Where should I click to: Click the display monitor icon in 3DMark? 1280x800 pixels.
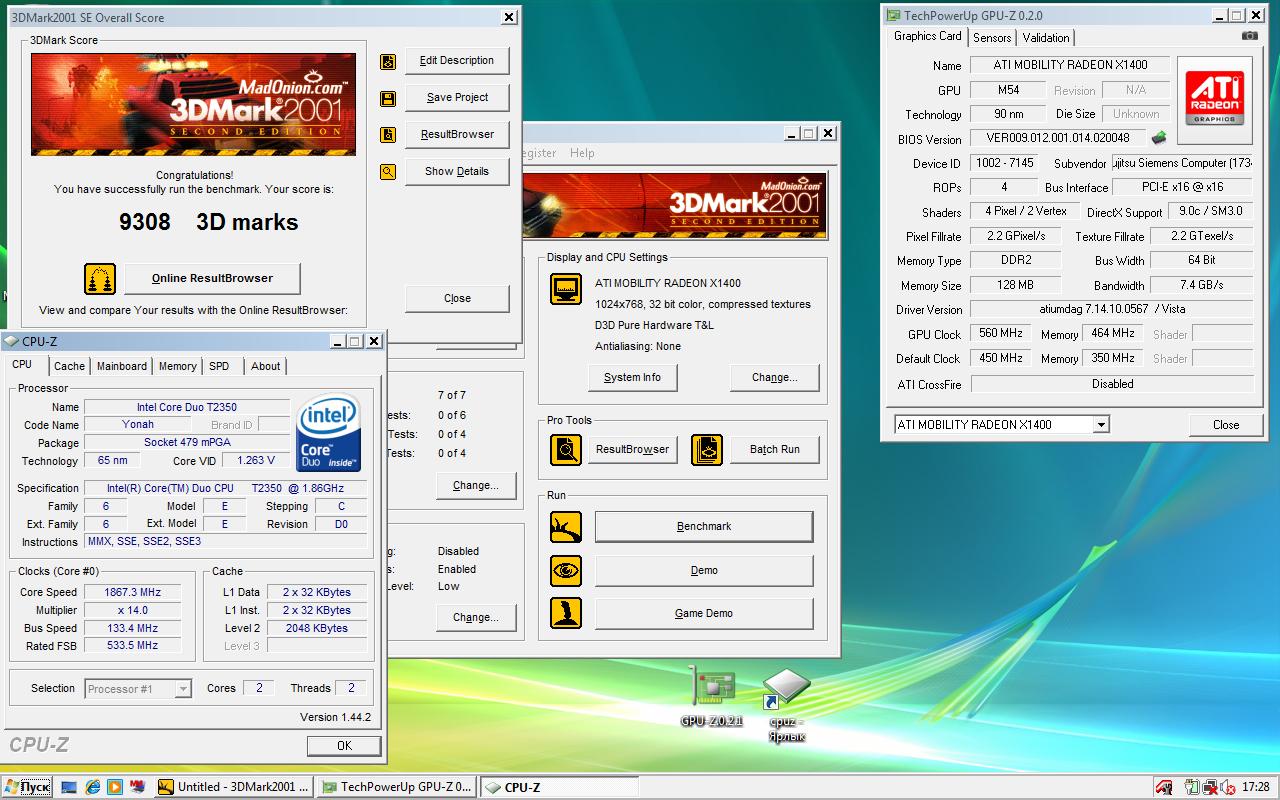[x=566, y=289]
